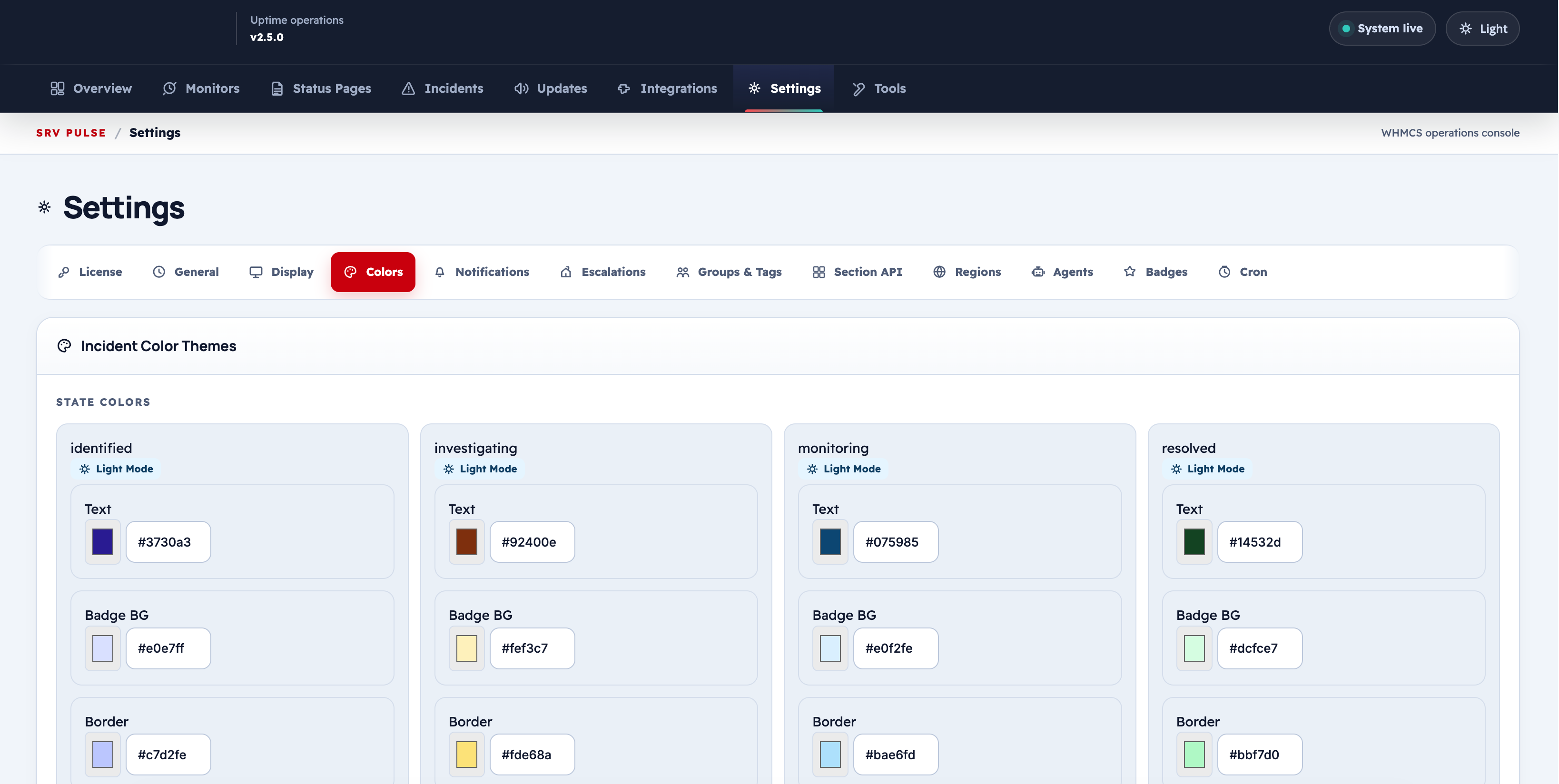The width and height of the screenshot is (1559, 784).
Task: Click the Updates megaphone icon
Action: pos(521,88)
